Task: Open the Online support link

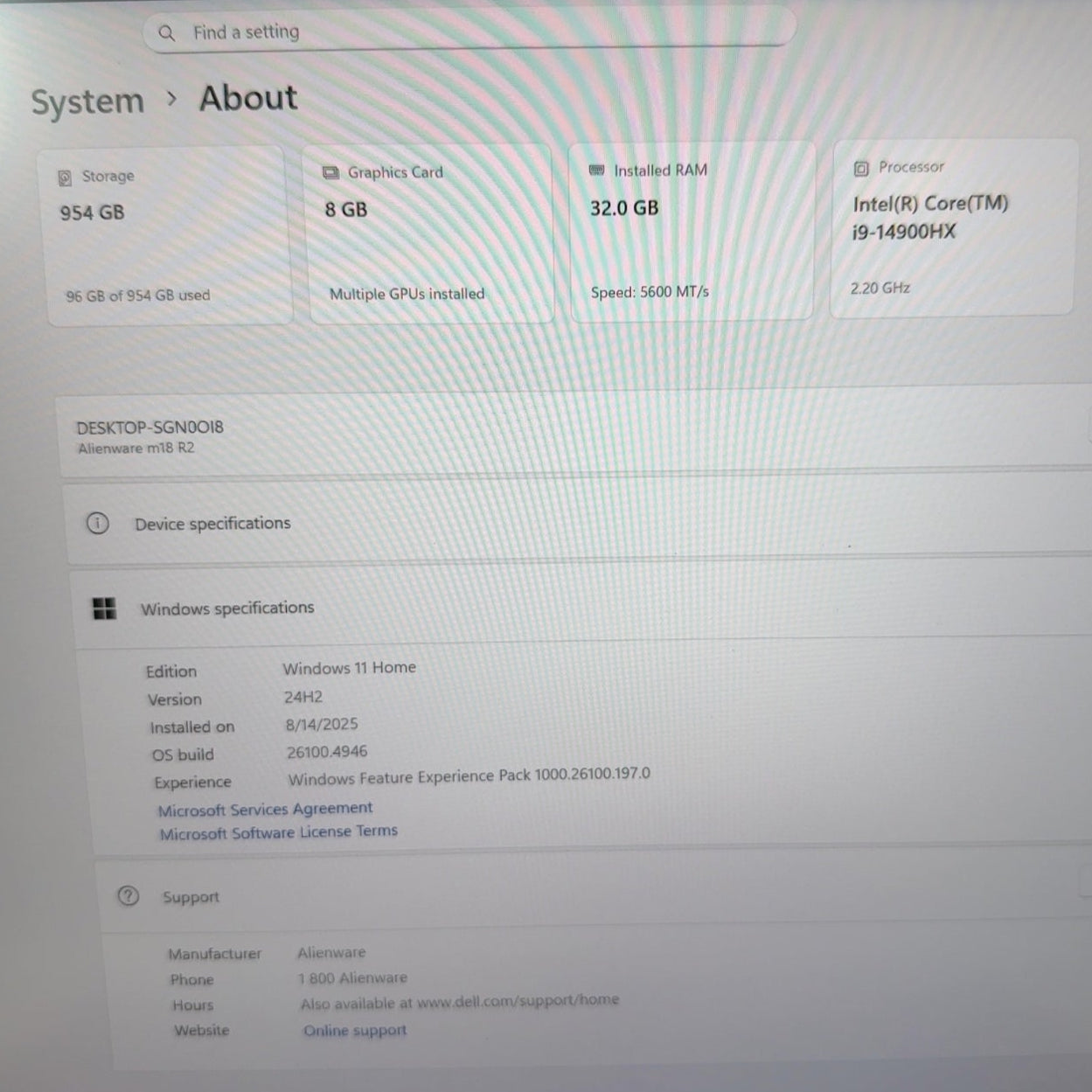Action: (355, 1031)
